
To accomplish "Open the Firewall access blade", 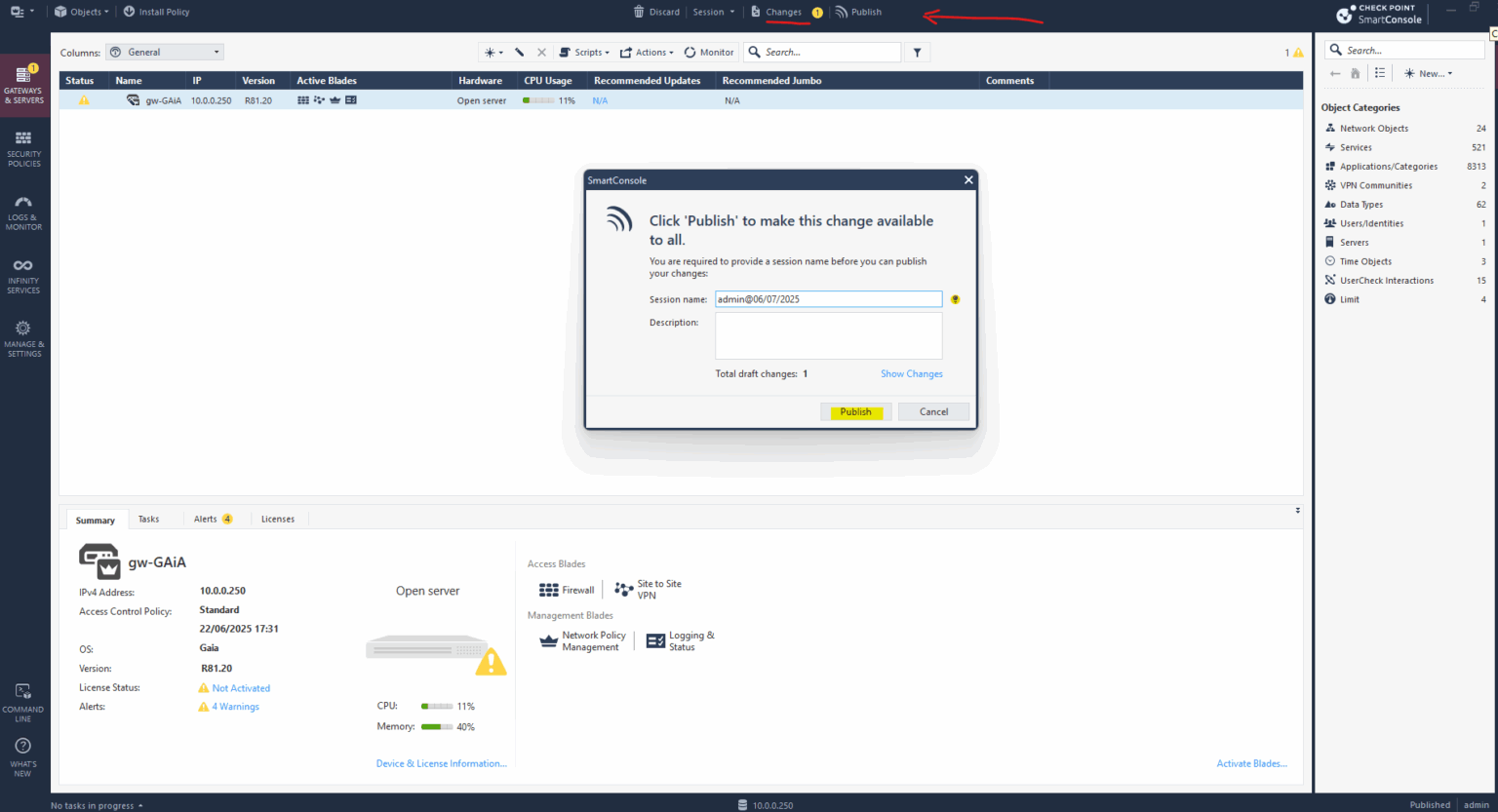I will pos(567,589).
